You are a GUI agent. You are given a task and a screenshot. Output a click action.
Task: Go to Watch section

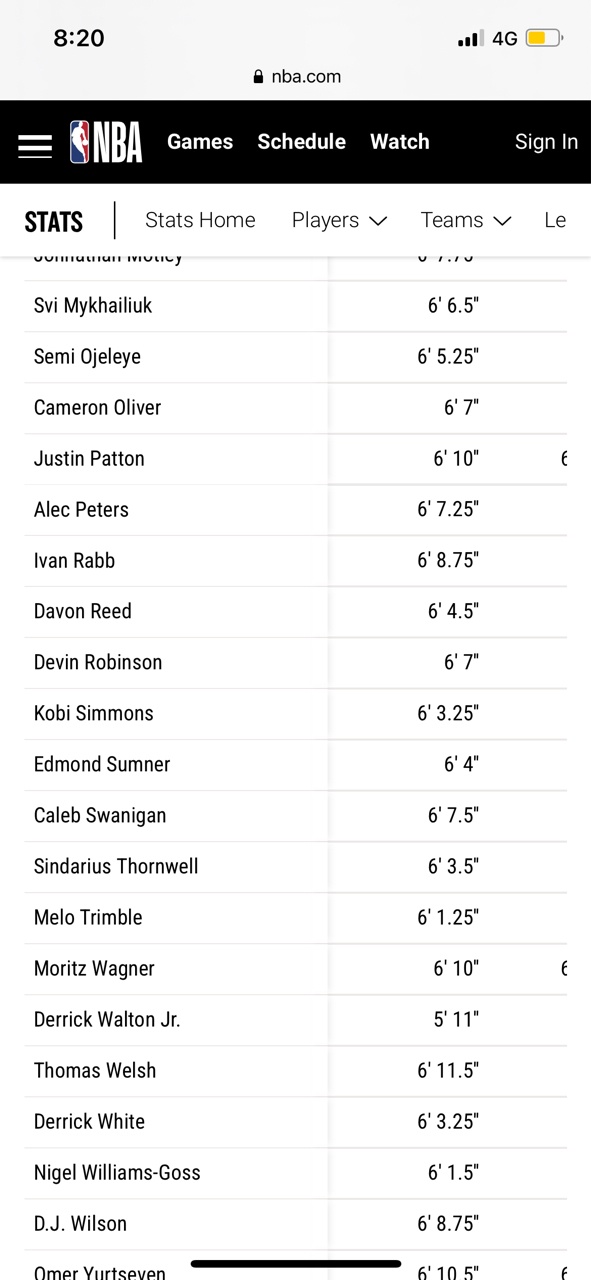pos(400,142)
